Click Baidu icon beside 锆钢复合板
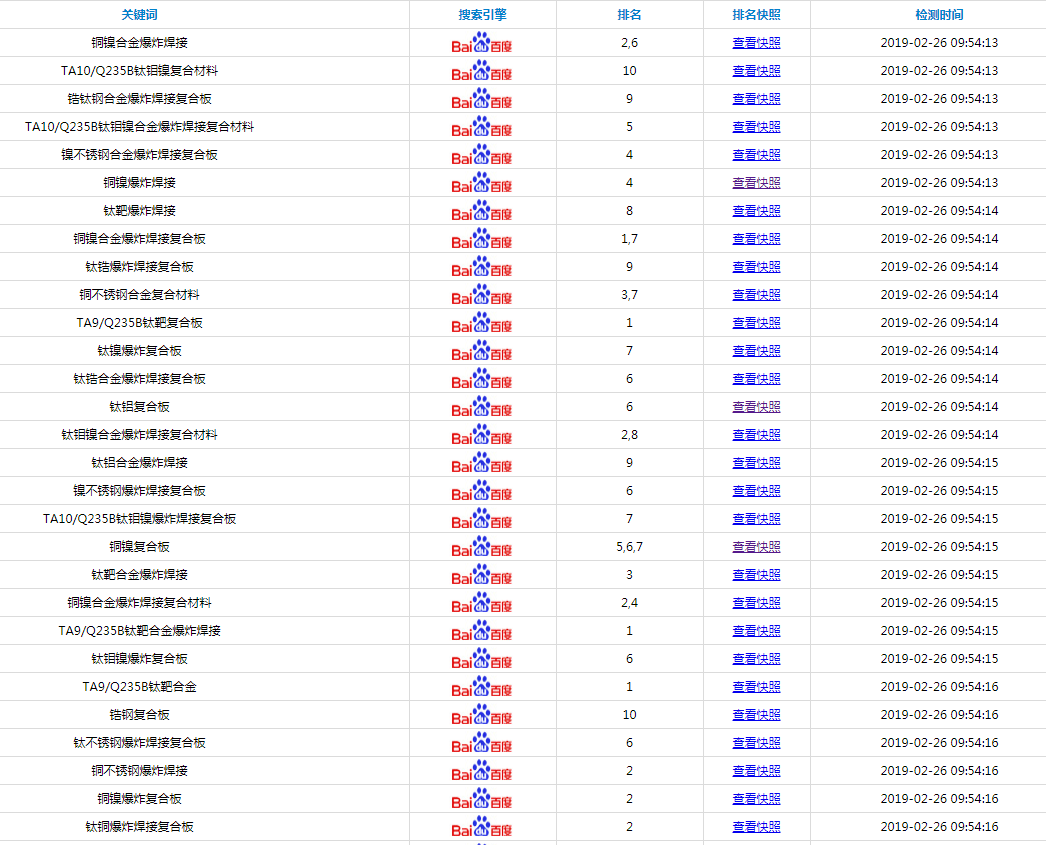Screen dimensions: 1046x845 click(481, 716)
